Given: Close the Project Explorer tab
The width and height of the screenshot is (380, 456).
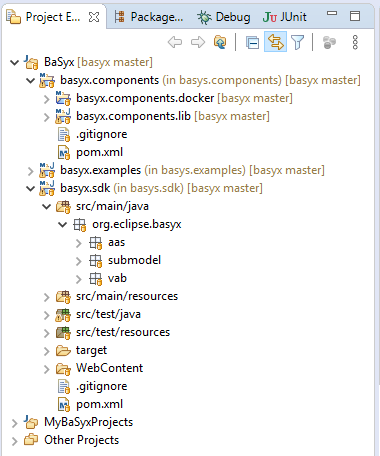Looking at the screenshot, I should point(94,17).
